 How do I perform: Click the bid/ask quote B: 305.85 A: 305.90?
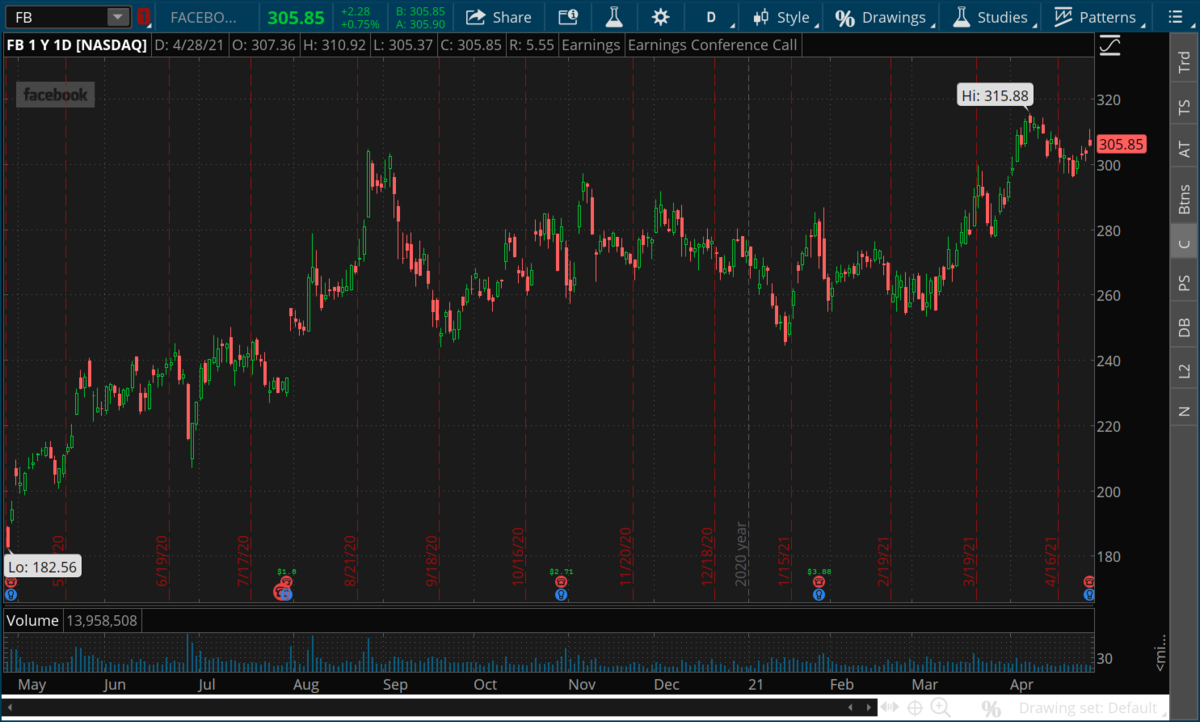point(420,17)
